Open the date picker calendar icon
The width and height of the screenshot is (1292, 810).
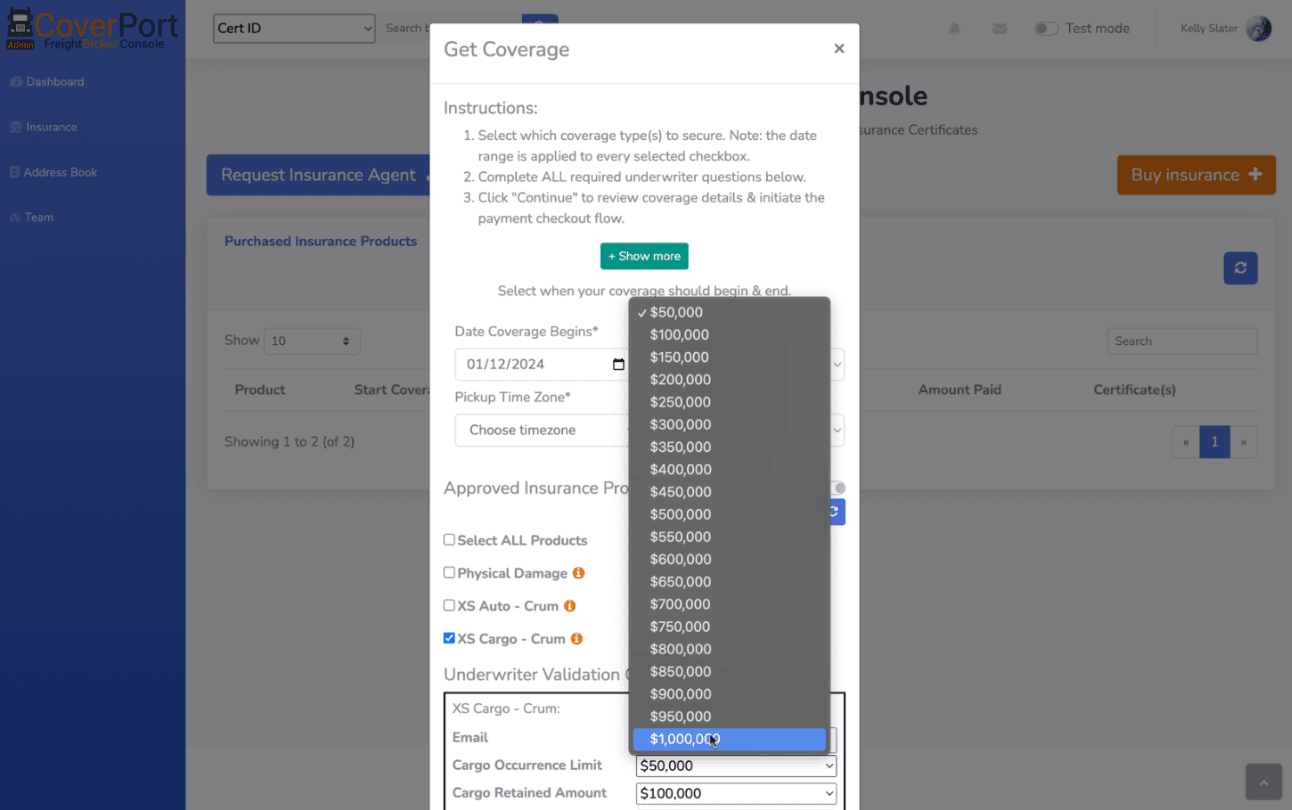(x=618, y=364)
